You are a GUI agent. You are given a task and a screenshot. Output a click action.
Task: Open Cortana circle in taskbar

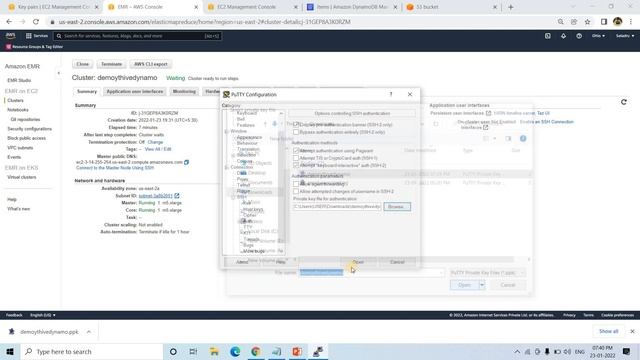(173, 351)
